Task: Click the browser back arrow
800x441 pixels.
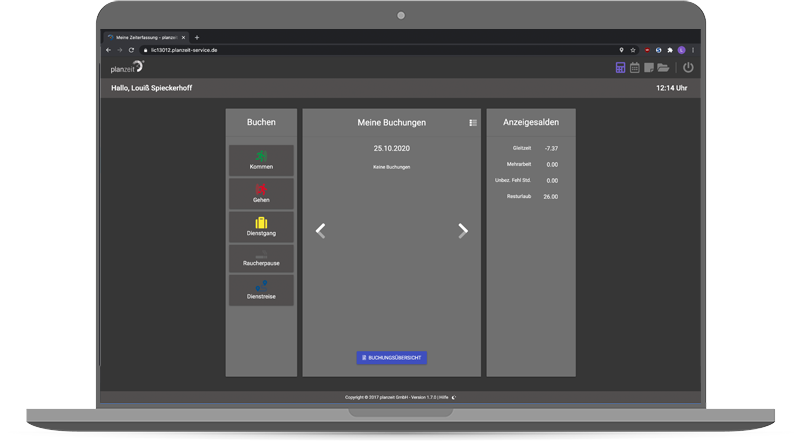Action: (108, 50)
